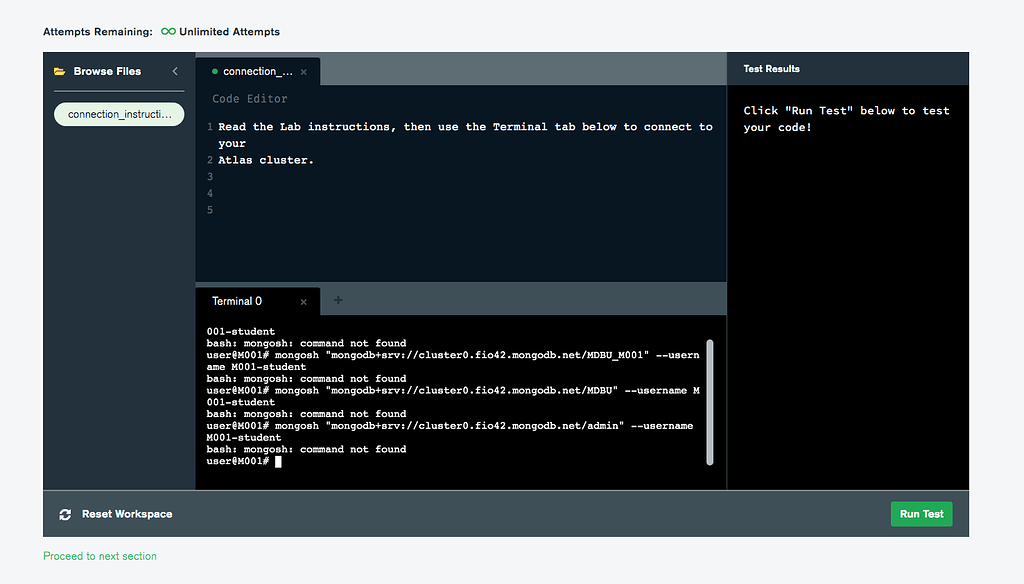Collapse the Browse Files sidebar with the chevron
This screenshot has width=1024, height=584.
point(174,71)
